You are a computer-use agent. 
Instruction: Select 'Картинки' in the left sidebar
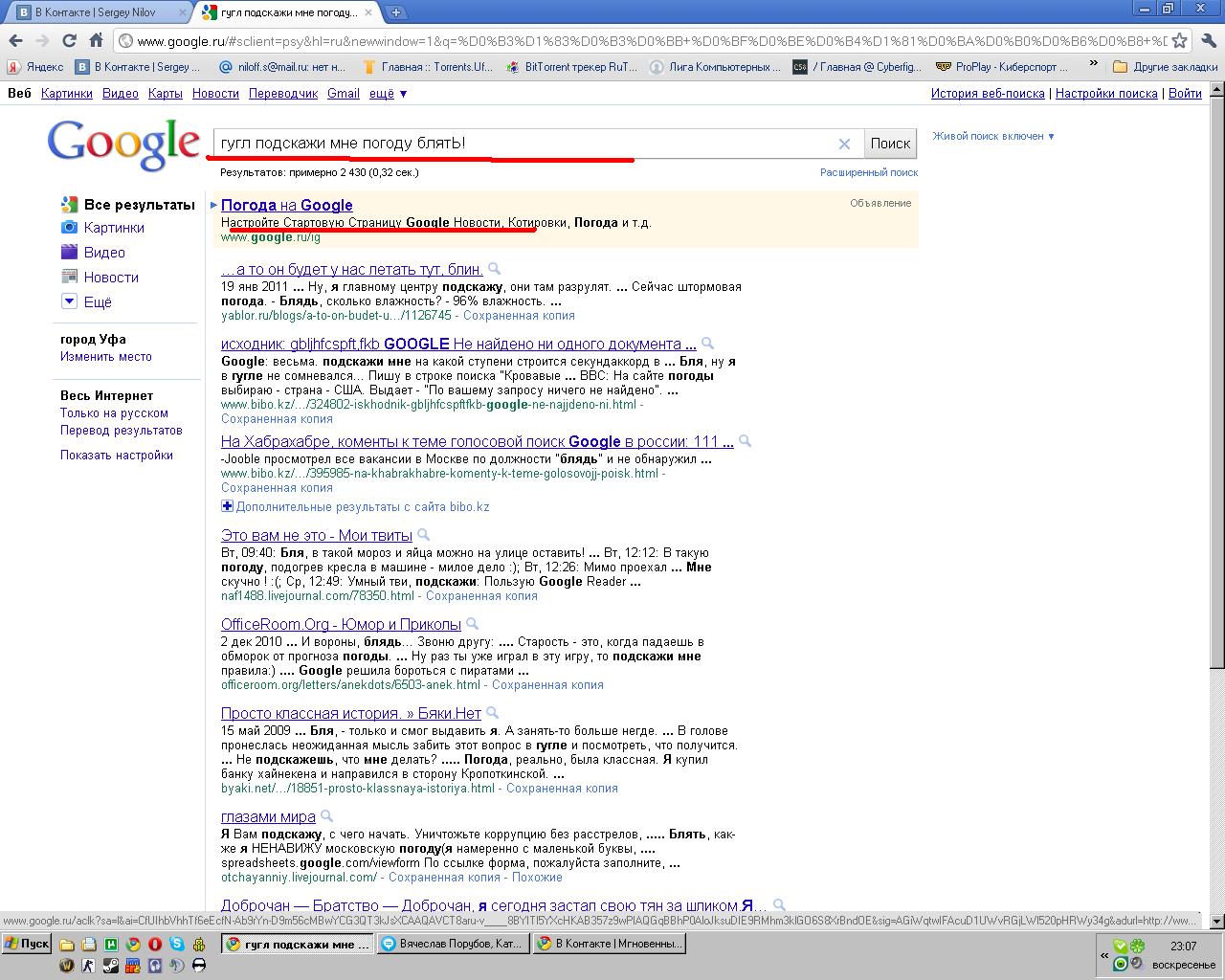102,228
